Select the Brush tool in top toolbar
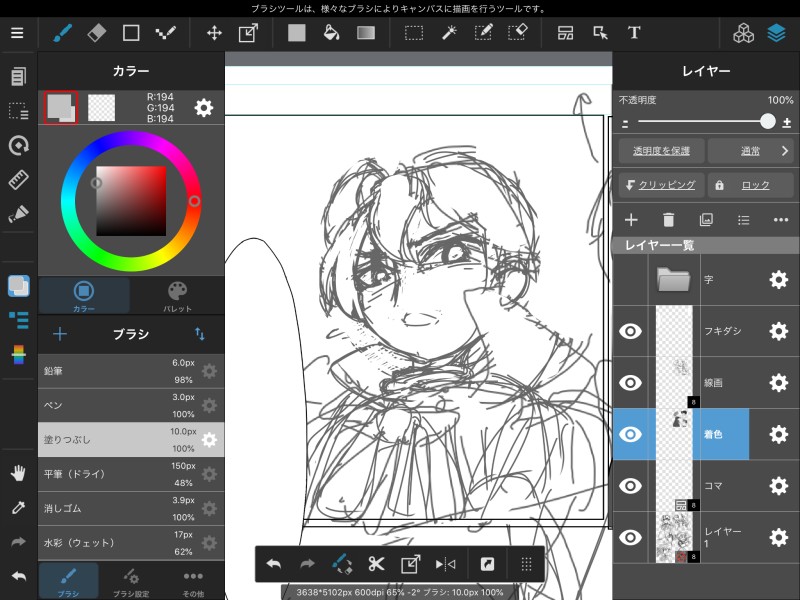 click(x=63, y=34)
